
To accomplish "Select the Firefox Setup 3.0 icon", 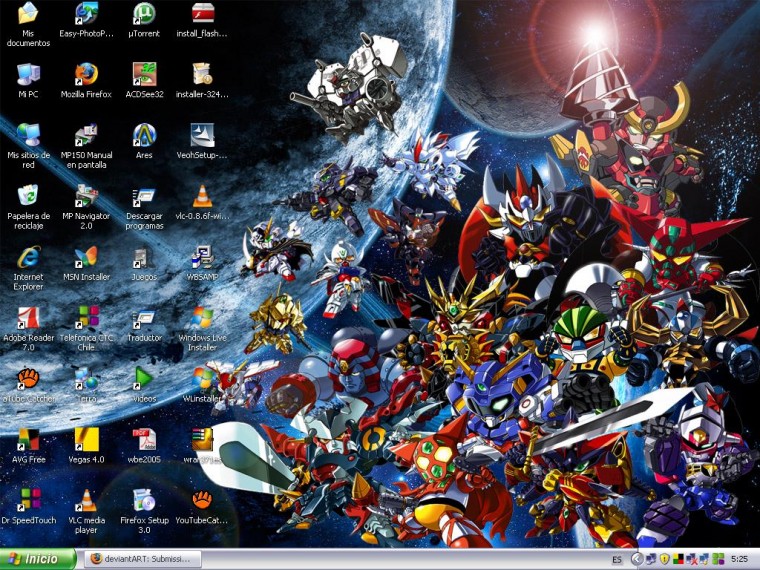I will (144, 500).
